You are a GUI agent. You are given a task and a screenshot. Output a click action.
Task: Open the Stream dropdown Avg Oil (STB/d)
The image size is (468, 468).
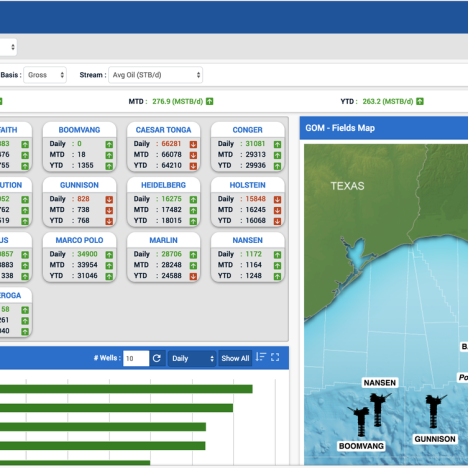click(x=155, y=75)
